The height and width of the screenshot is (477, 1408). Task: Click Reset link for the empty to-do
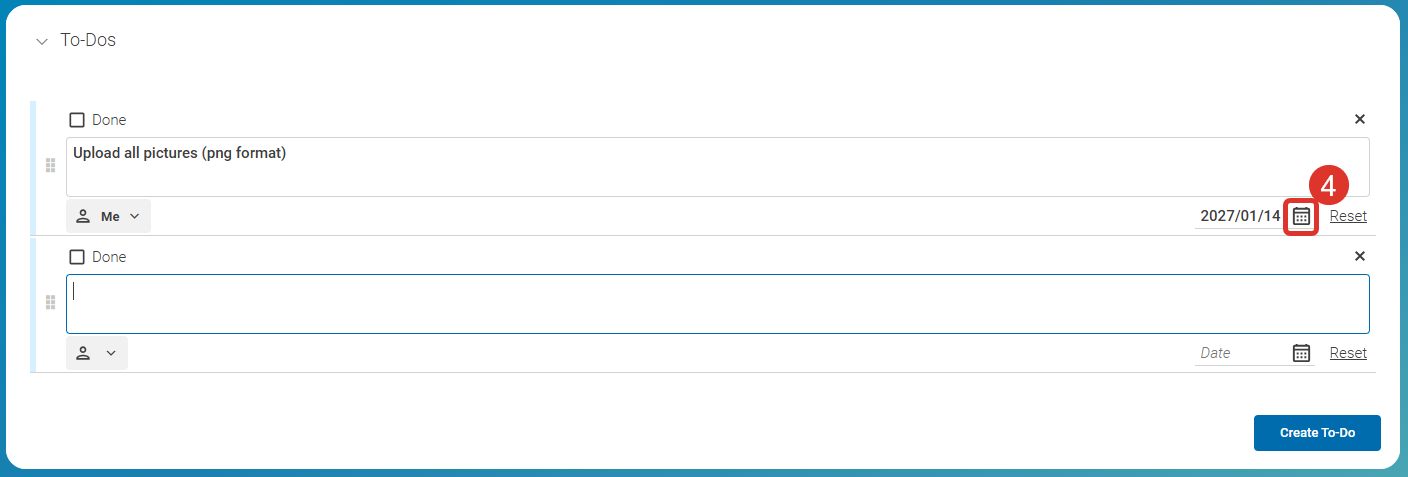tap(1347, 353)
